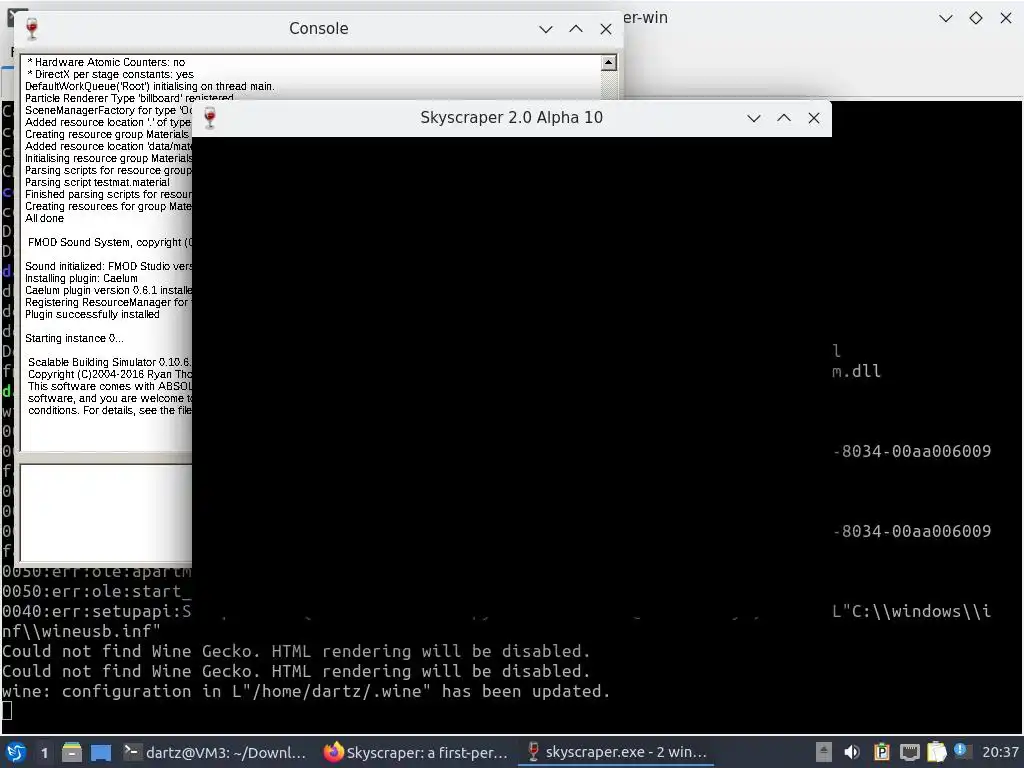Viewport: 1024px width, 768px height.
Task: Switch to Firefox Skyscraper page taskbar entry
Action: 417,752
